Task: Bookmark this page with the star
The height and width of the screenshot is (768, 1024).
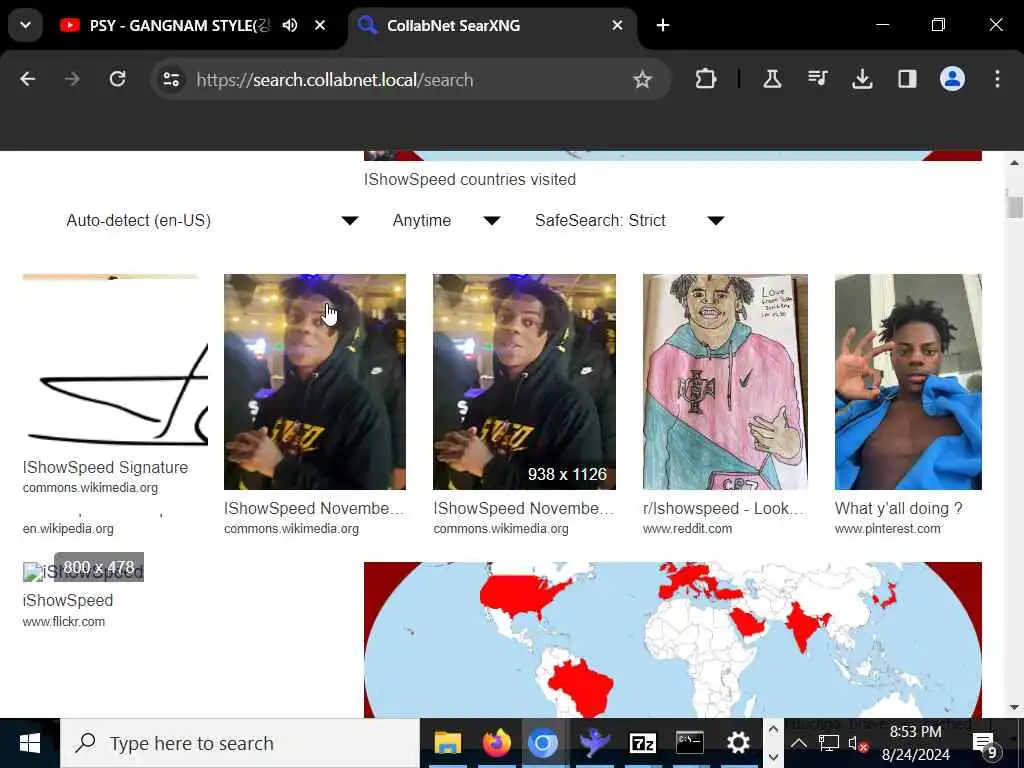Action: 643,80
